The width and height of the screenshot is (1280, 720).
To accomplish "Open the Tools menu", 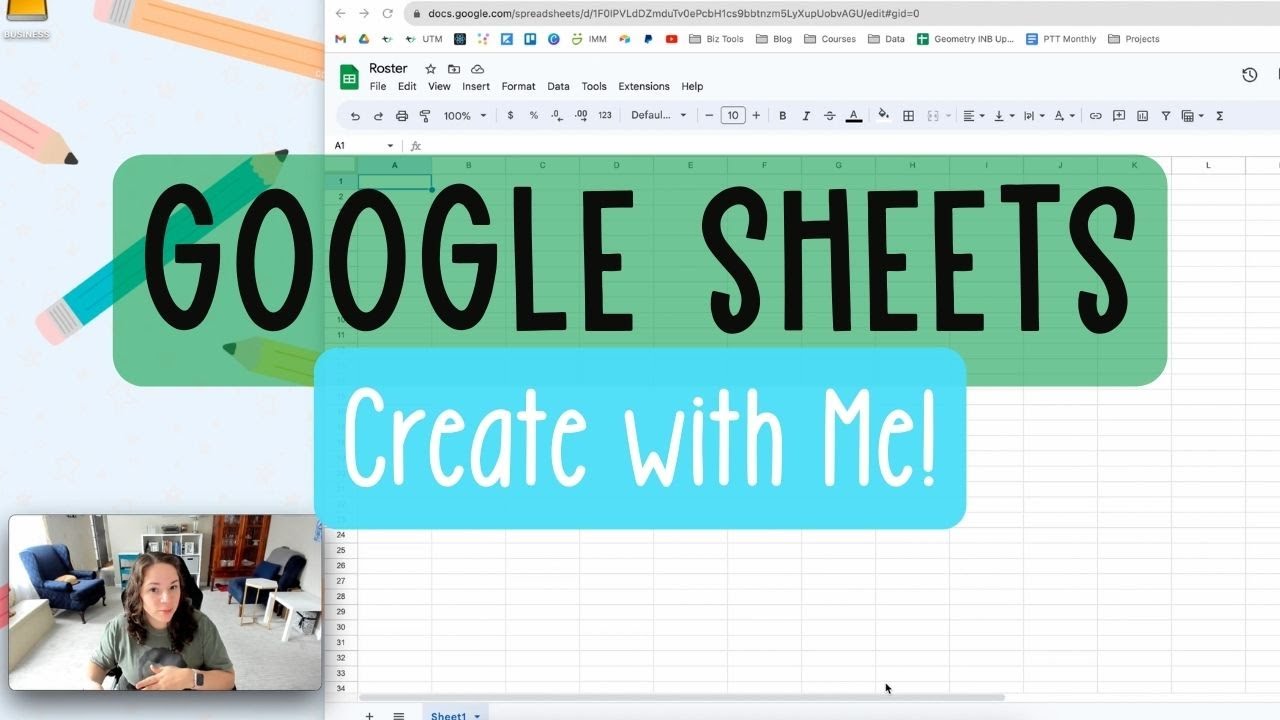I will coord(594,86).
